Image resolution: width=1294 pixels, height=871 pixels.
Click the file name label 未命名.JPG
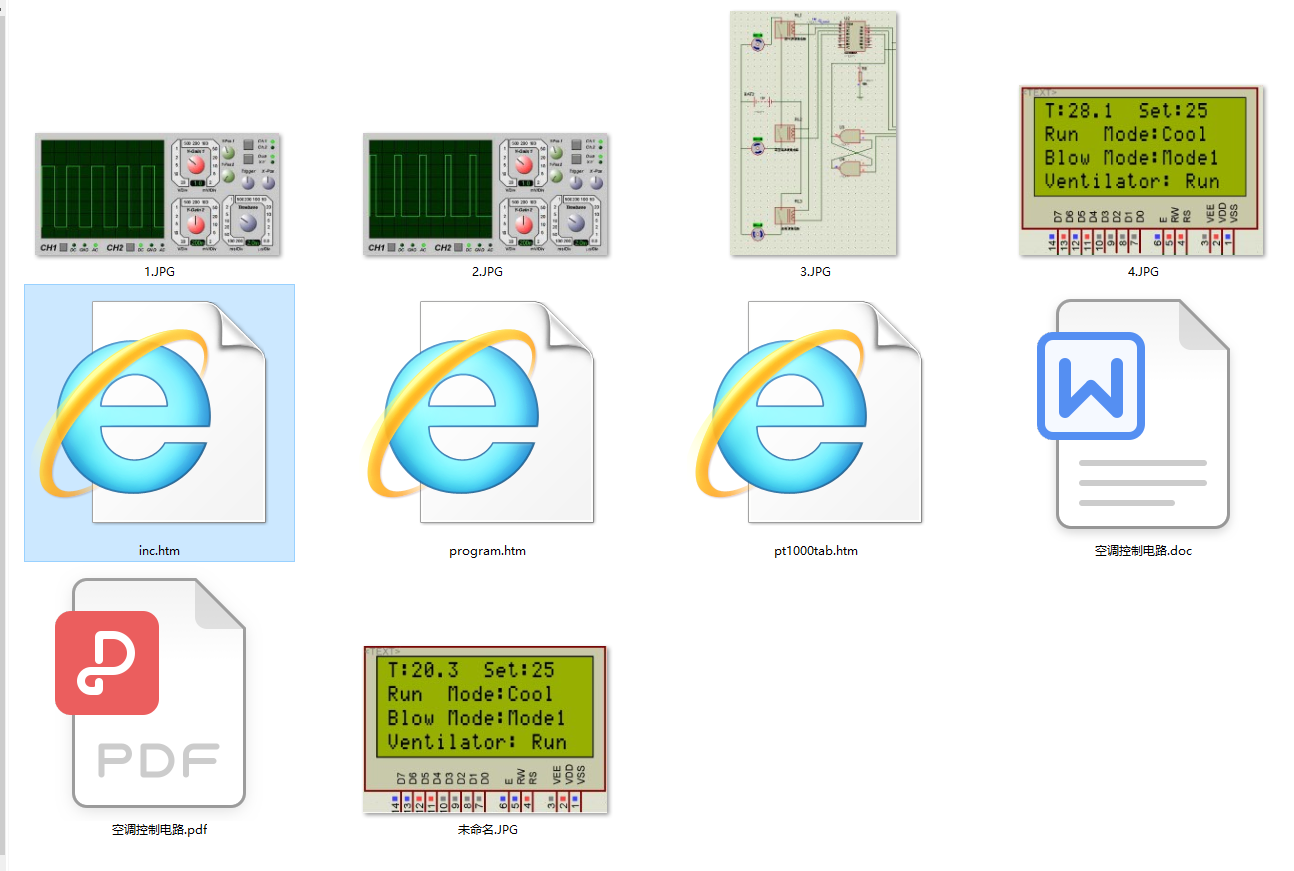tap(487, 829)
